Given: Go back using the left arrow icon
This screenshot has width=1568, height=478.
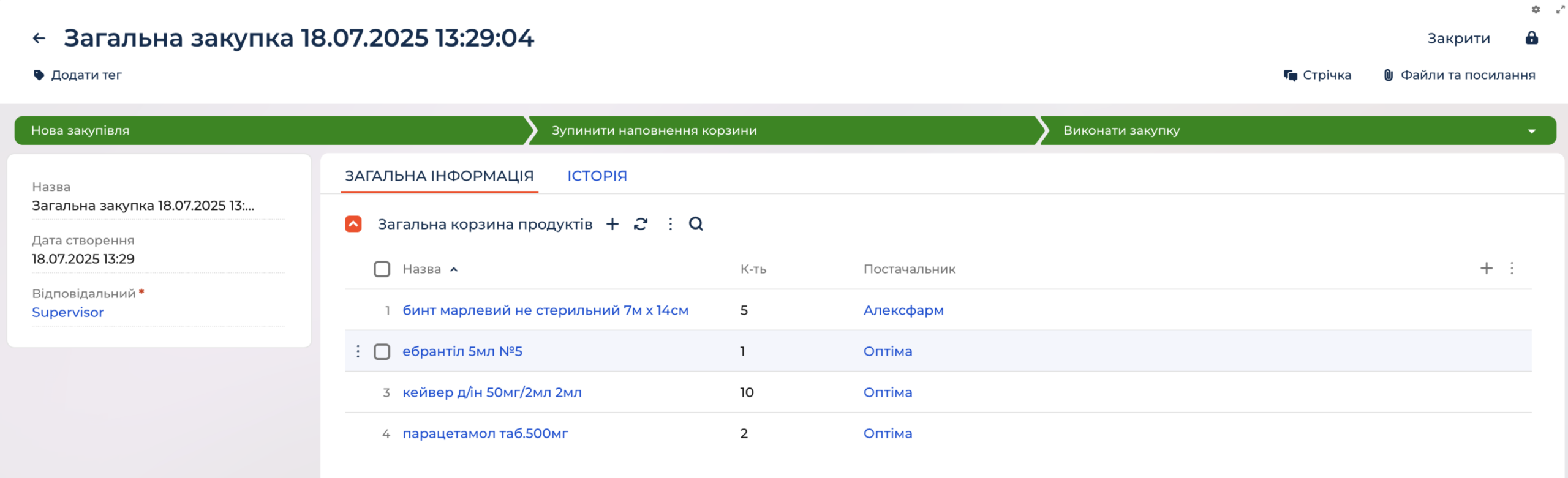Looking at the screenshot, I should click(39, 38).
